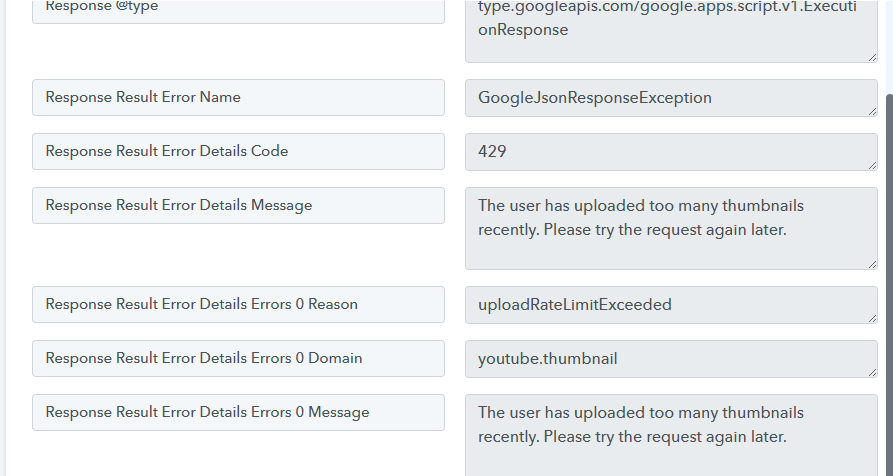Select the Errors 0 Message label field
Screen dimensions: 893x476
[x=238, y=413]
